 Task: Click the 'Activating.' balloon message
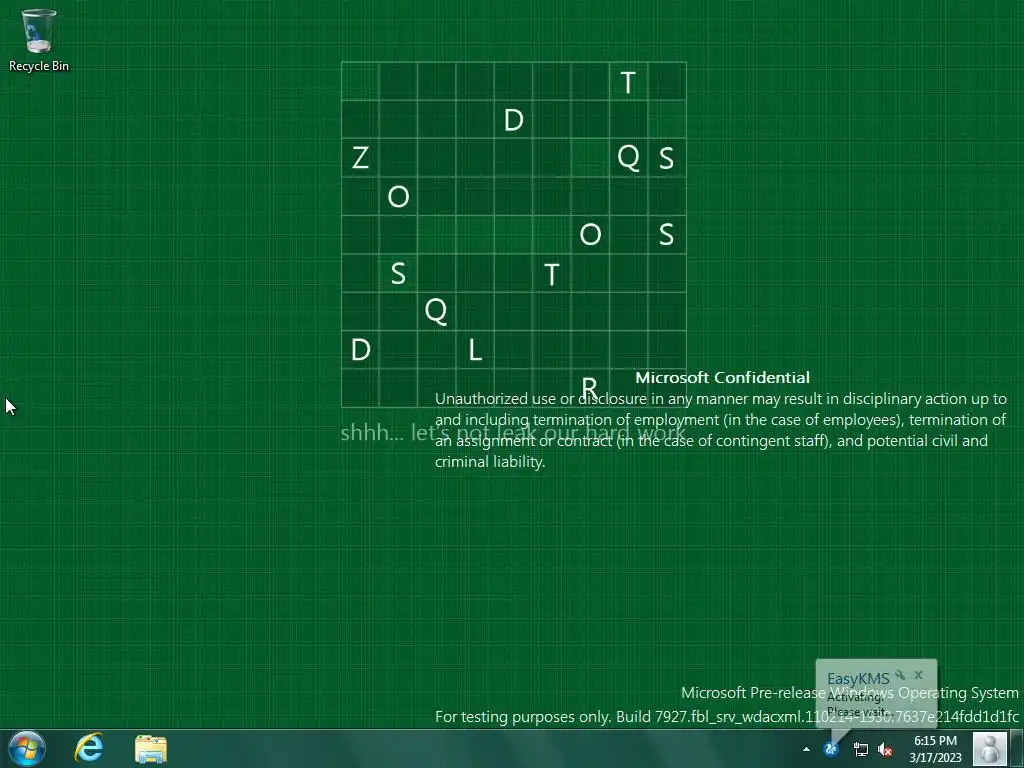click(855, 697)
